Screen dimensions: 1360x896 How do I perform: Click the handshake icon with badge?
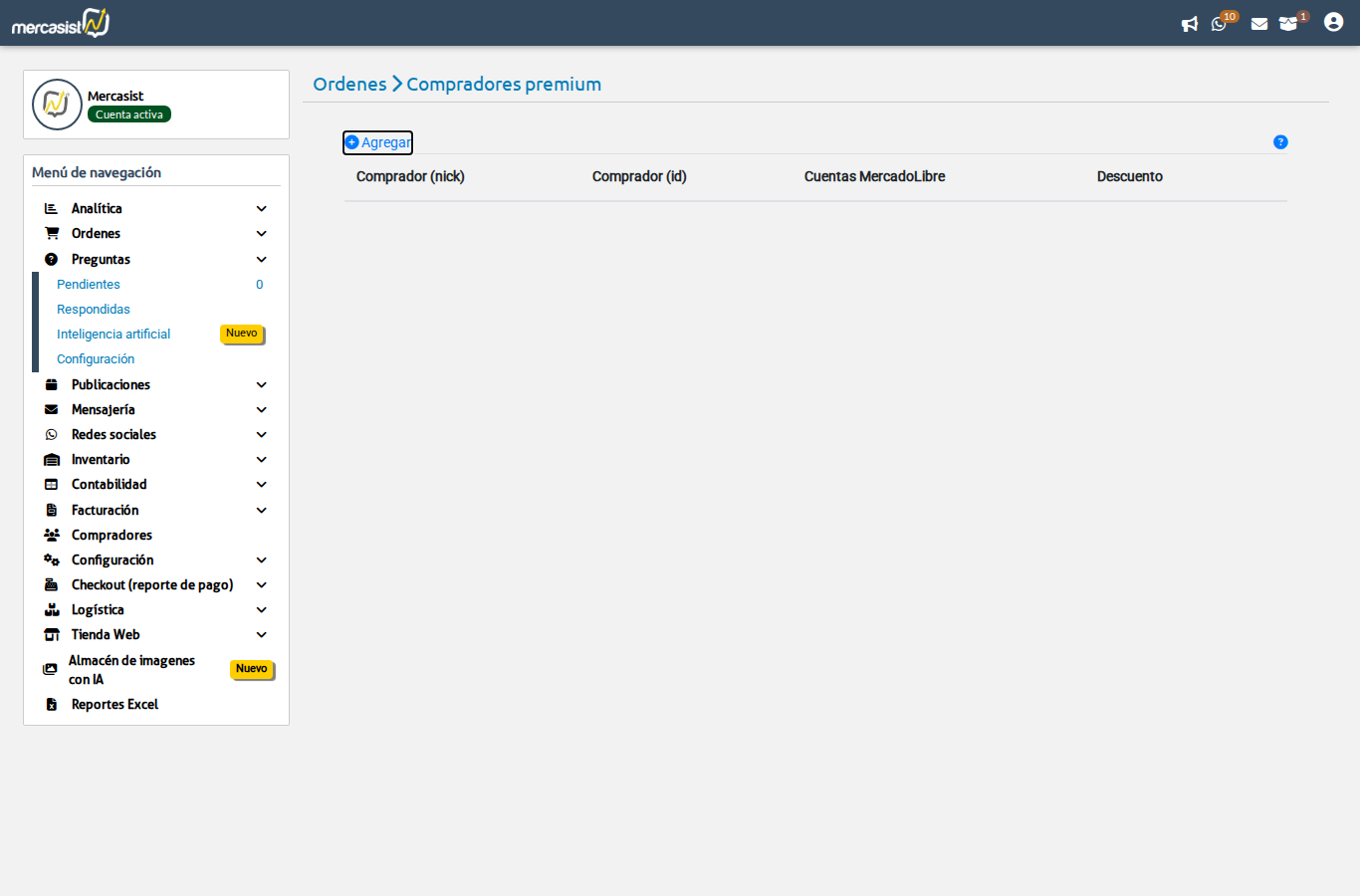pos(1288,24)
